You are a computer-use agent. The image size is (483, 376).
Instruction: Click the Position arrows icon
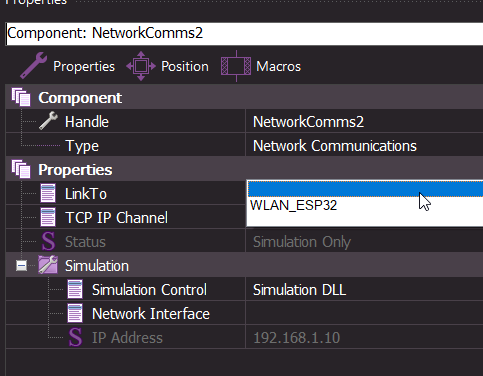pyautogui.click(x=141, y=66)
